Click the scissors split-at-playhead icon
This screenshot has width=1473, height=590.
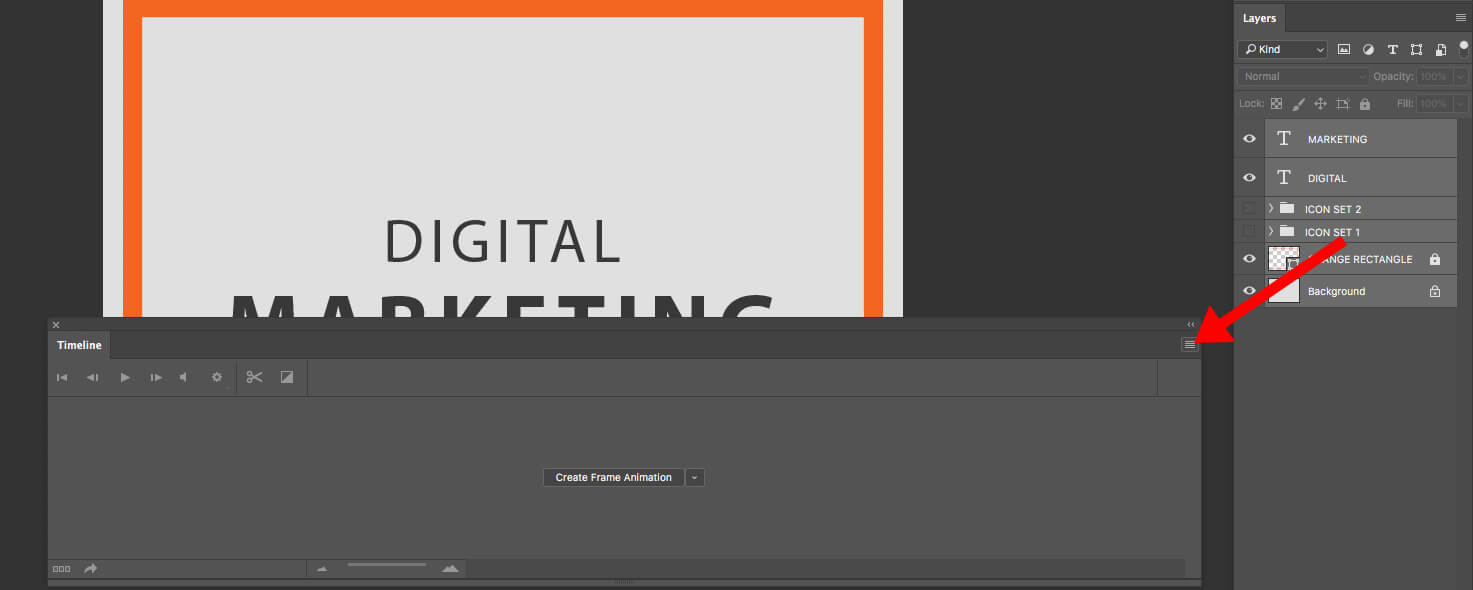pos(254,377)
